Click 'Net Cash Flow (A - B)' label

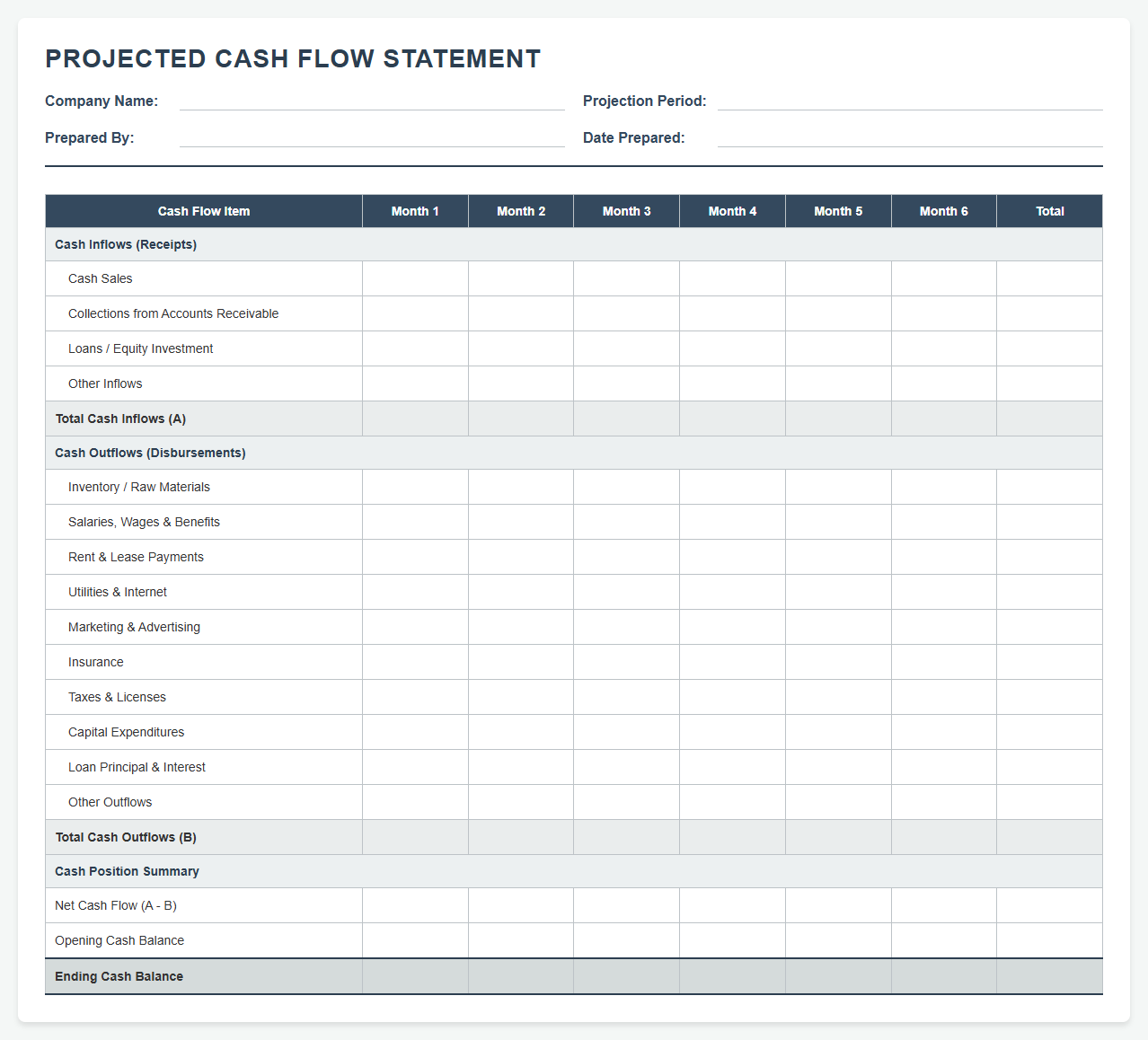click(116, 905)
